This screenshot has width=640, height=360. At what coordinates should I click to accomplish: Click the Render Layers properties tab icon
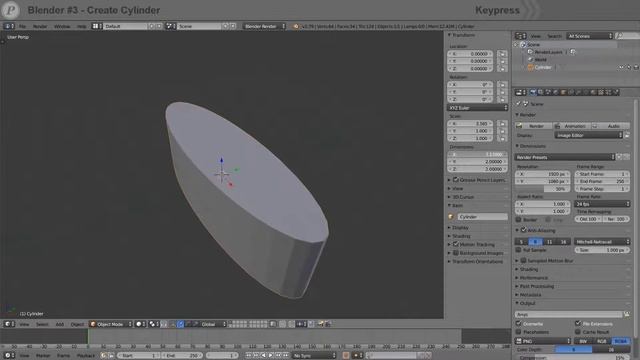tap(541, 93)
